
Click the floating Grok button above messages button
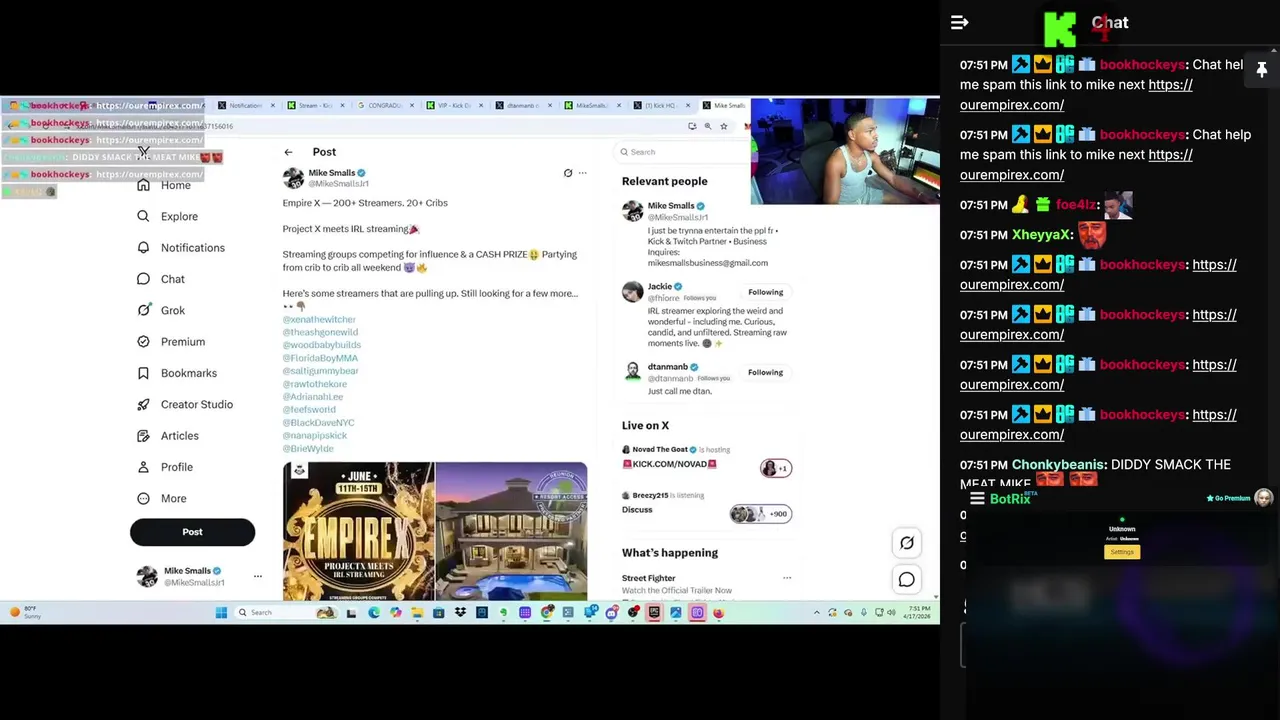click(906, 543)
